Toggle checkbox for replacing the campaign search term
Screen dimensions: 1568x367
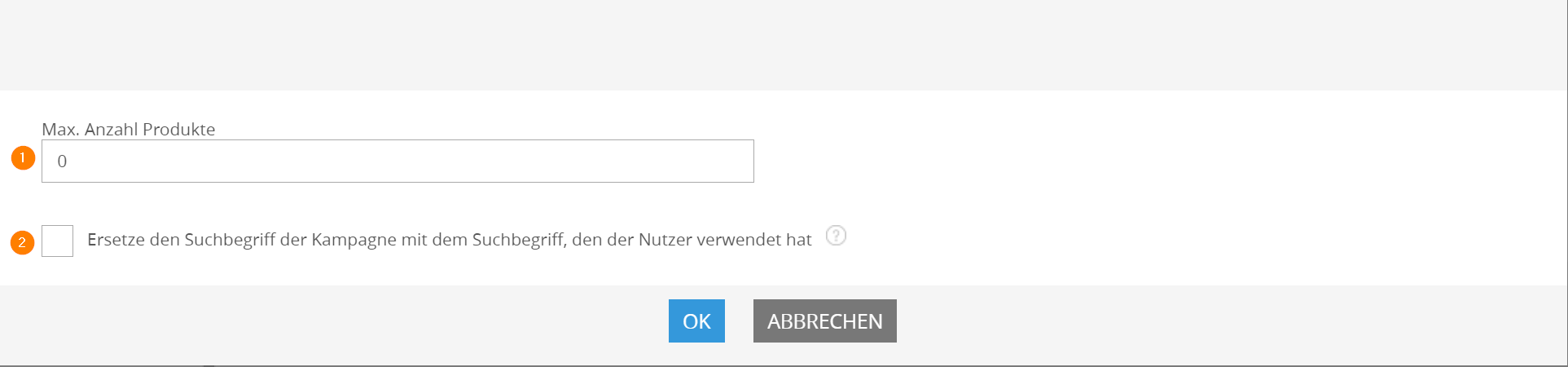[58, 241]
